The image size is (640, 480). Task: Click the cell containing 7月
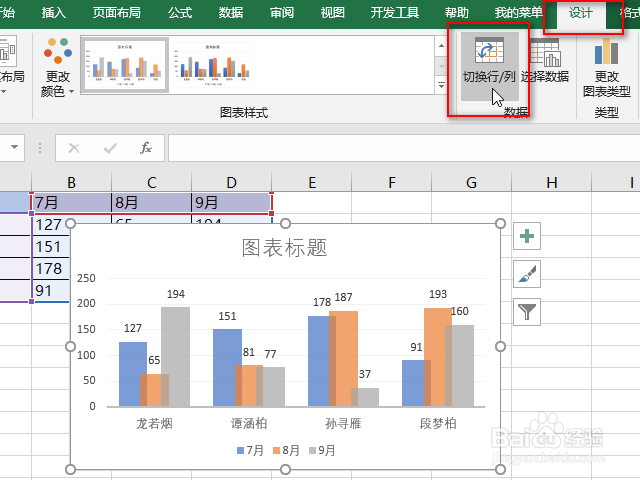pos(71,203)
